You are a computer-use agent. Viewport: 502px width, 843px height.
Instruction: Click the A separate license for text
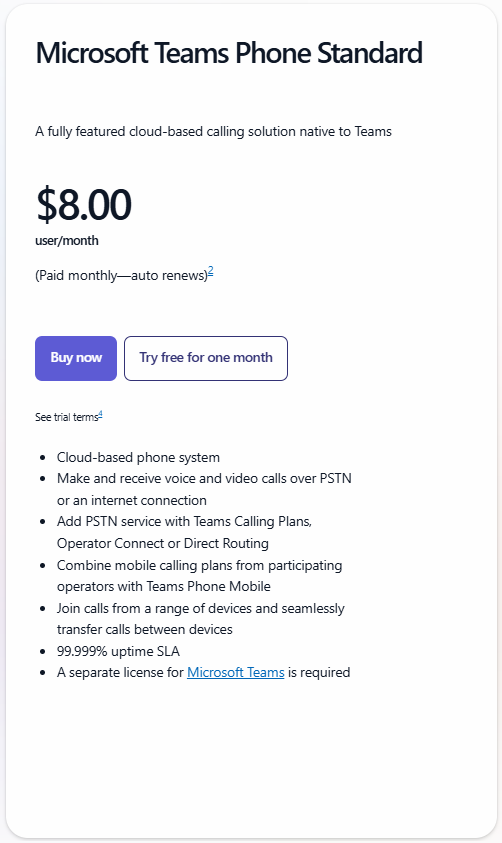pos(120,673)
